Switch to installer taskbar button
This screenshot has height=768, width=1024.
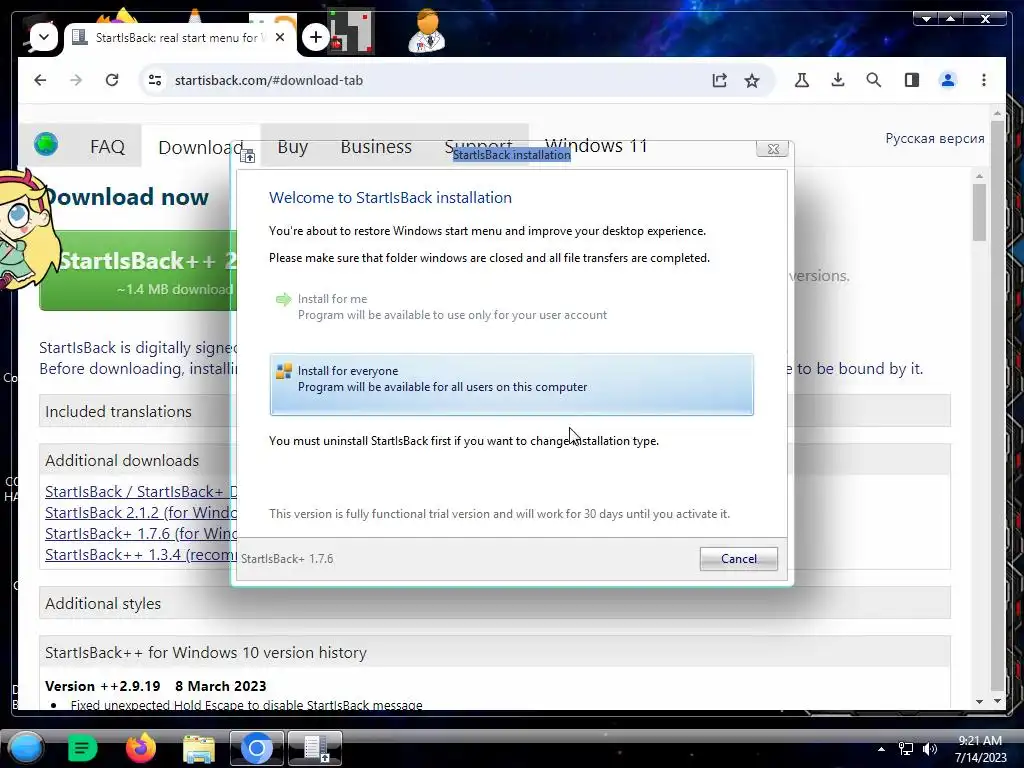[x=315, y=748]
